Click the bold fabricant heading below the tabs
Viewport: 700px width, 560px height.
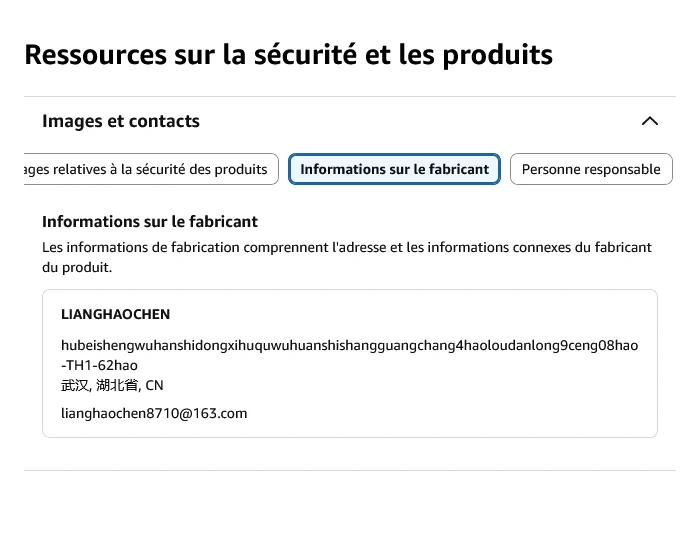[x=150, y=221]
